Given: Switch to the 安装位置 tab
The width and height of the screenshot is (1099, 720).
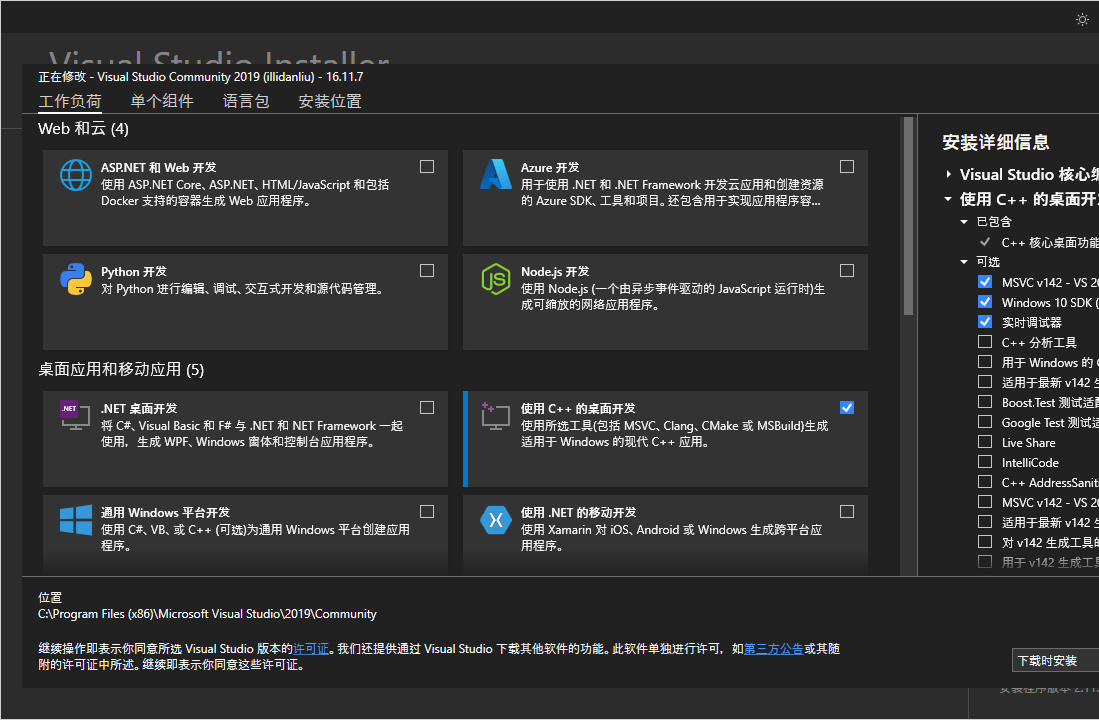Looking at the screenshot, I should pyautogui.click(x=329, y=101).
